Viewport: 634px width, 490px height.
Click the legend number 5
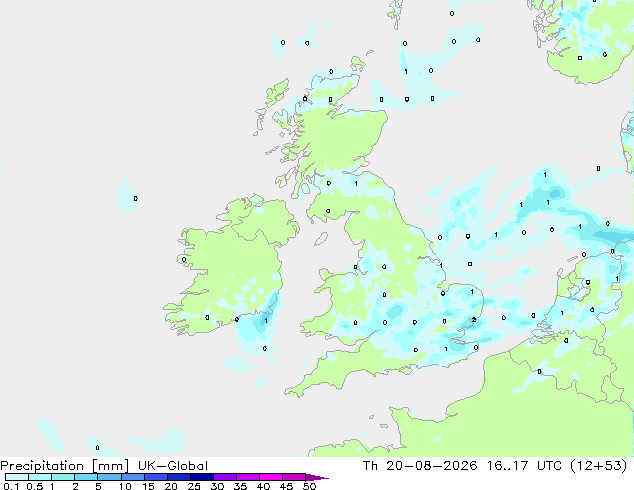click(98, 486)
